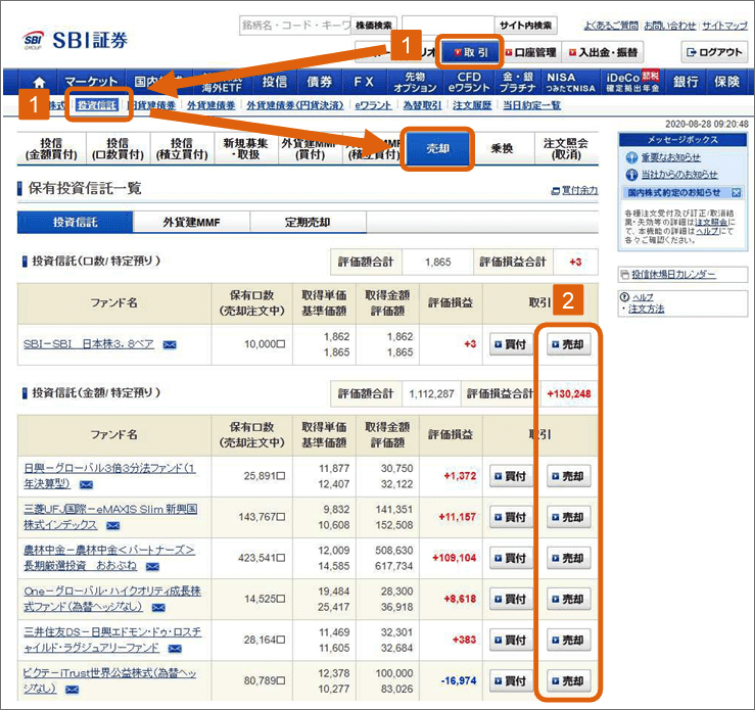Image resolution: width=755 pixels, height=710 pixels.
Task: Click the 注文方法 help link
Action: click(646, 309)
